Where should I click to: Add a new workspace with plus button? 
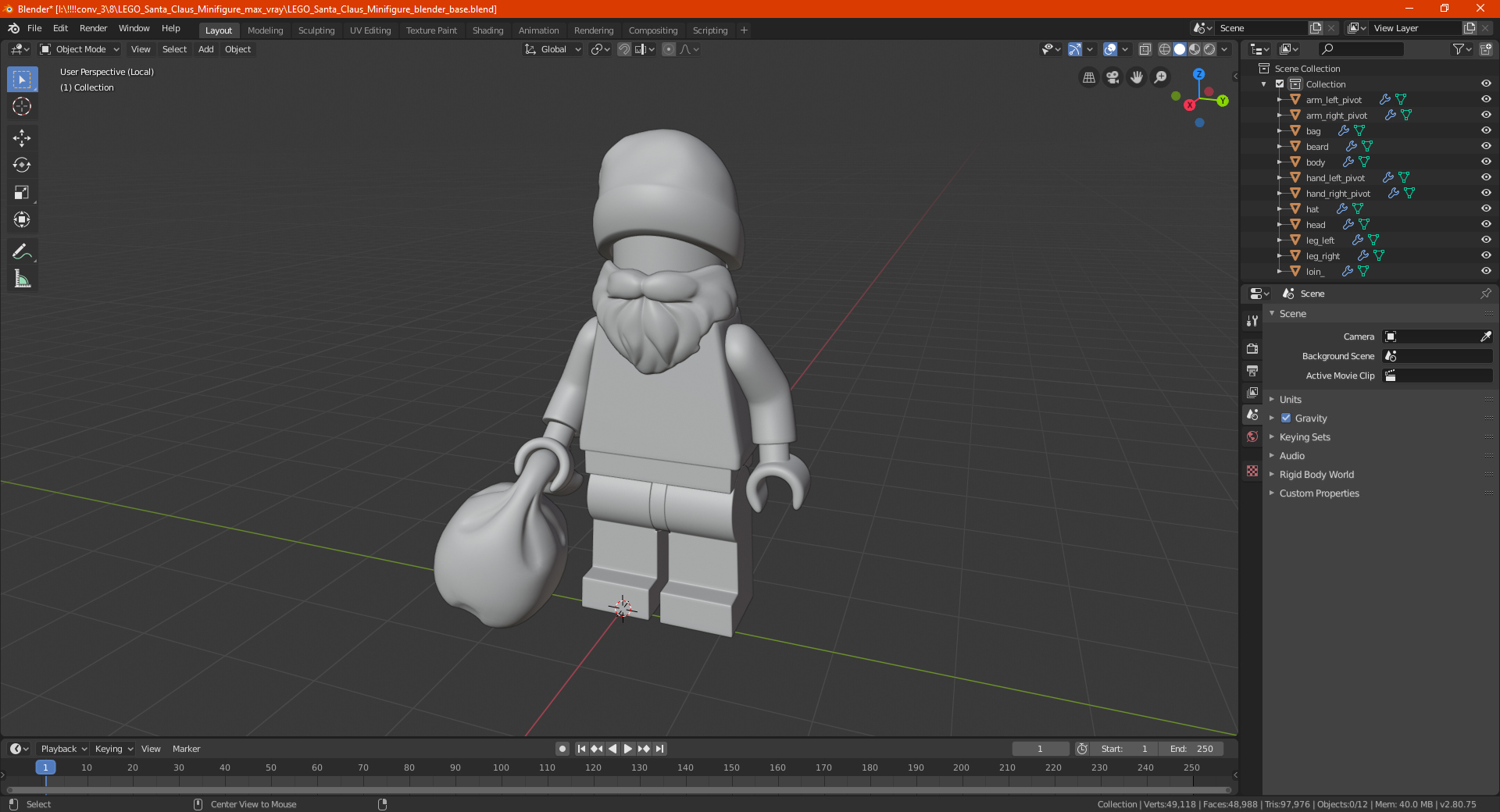pos(744,30)
